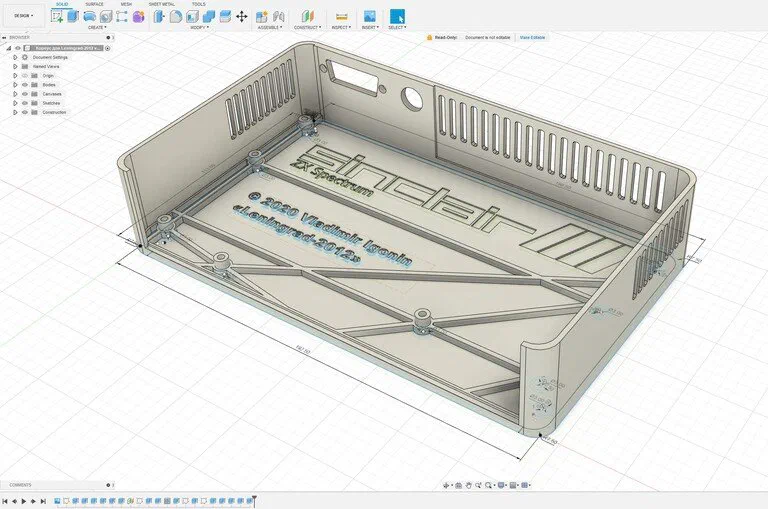Click the Zoom Window/Fit icon

click(488, 485)
